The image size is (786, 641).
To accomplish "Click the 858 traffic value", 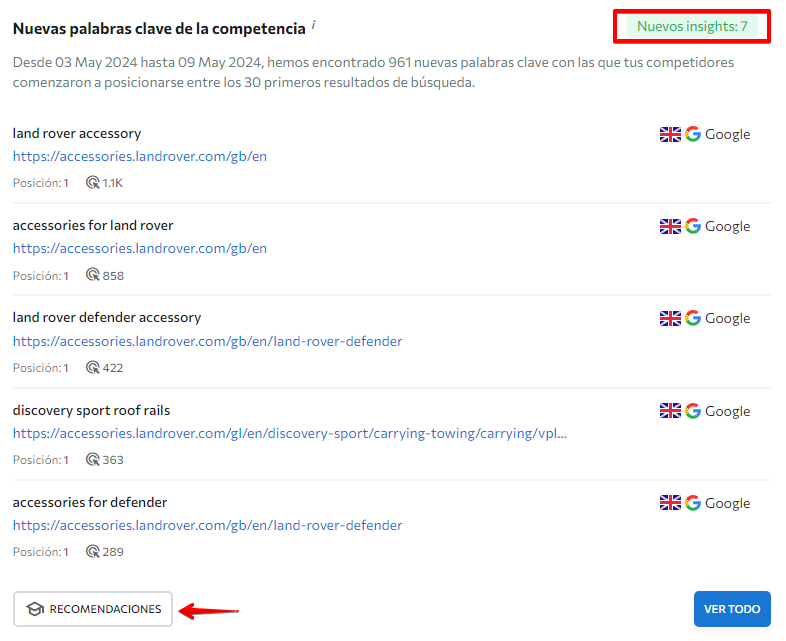I will click(113, 276).
